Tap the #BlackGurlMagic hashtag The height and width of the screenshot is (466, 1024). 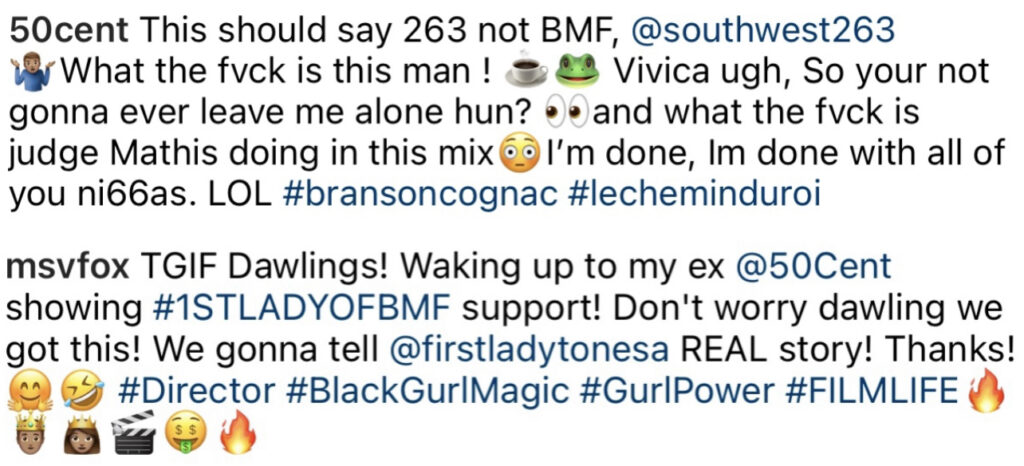(x=427, y=391)
